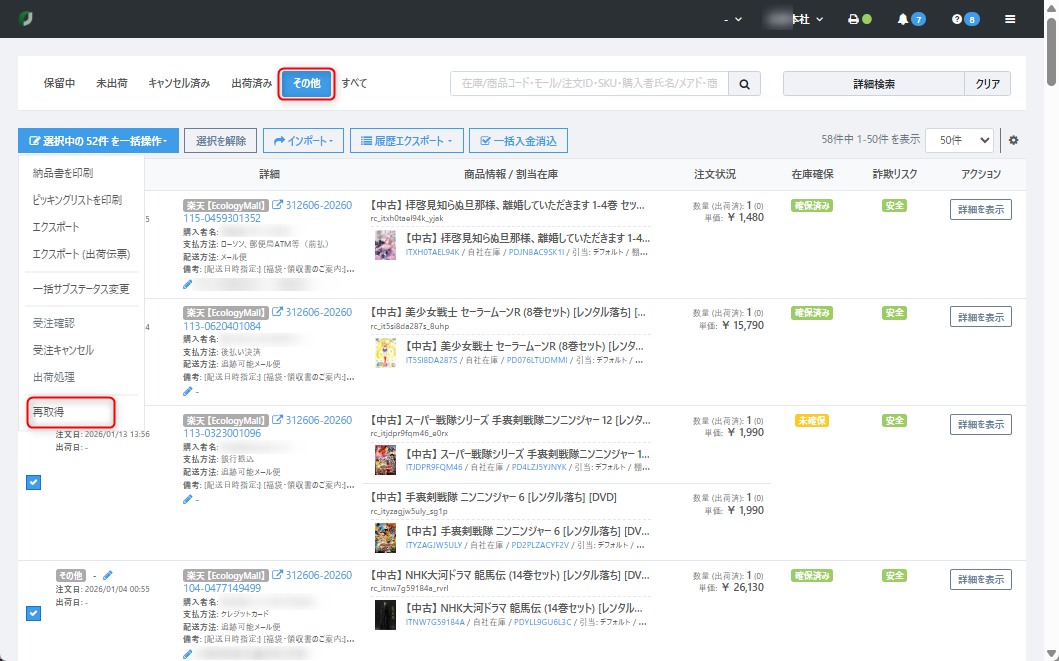This screenshot has width=1059, height=661.
Task: Click the search magnifier button
Action: pyautogui.click(x=744, y=84)
